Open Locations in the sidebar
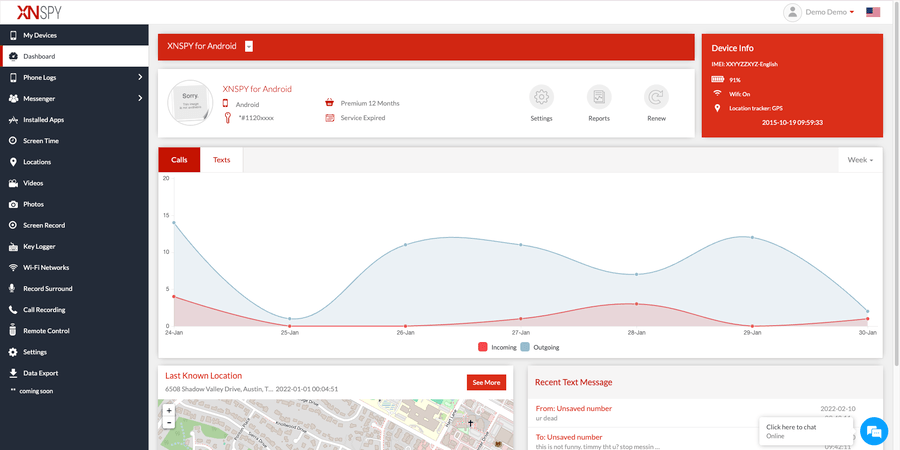Screen dimensions: 900x450 click(x=75, y=162)
